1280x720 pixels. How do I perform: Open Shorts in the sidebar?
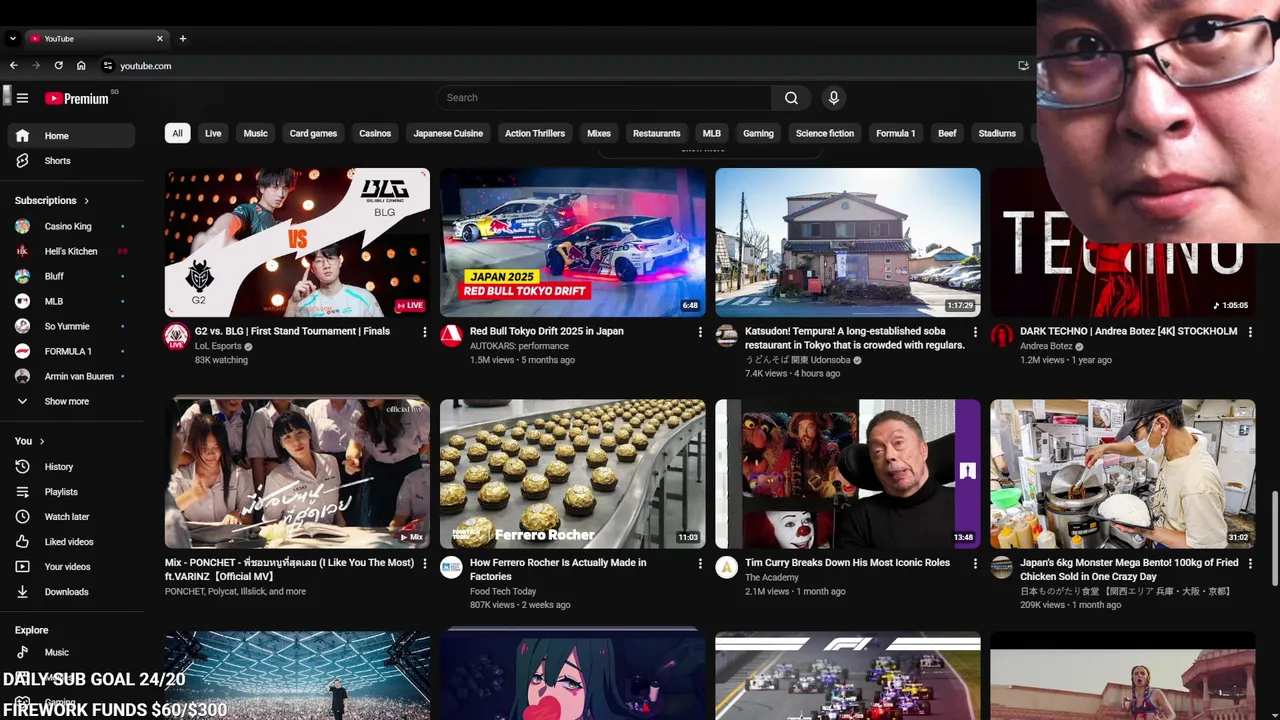coord(71,161)
